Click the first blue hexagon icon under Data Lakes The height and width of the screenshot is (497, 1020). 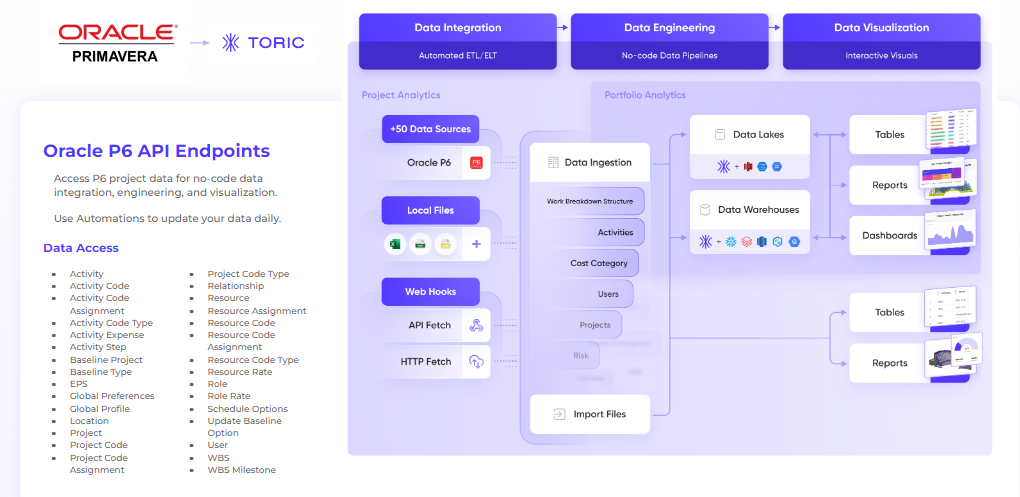click(x=762, y=167)
